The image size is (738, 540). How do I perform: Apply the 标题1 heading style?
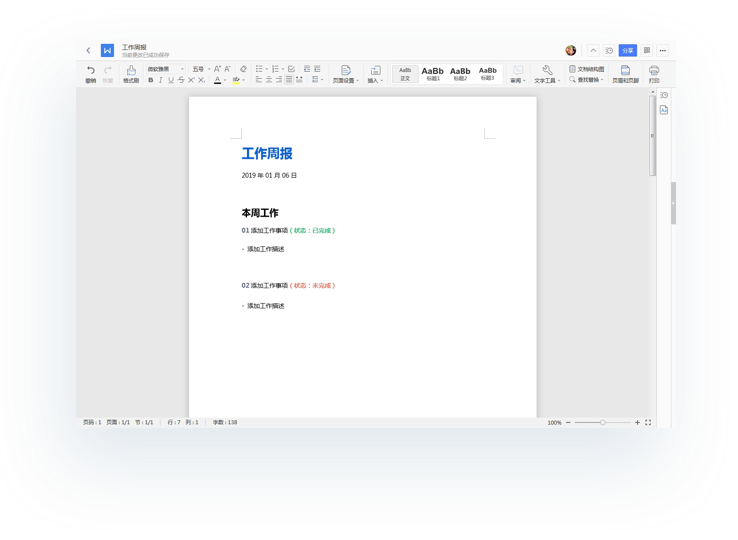point(432,73)
